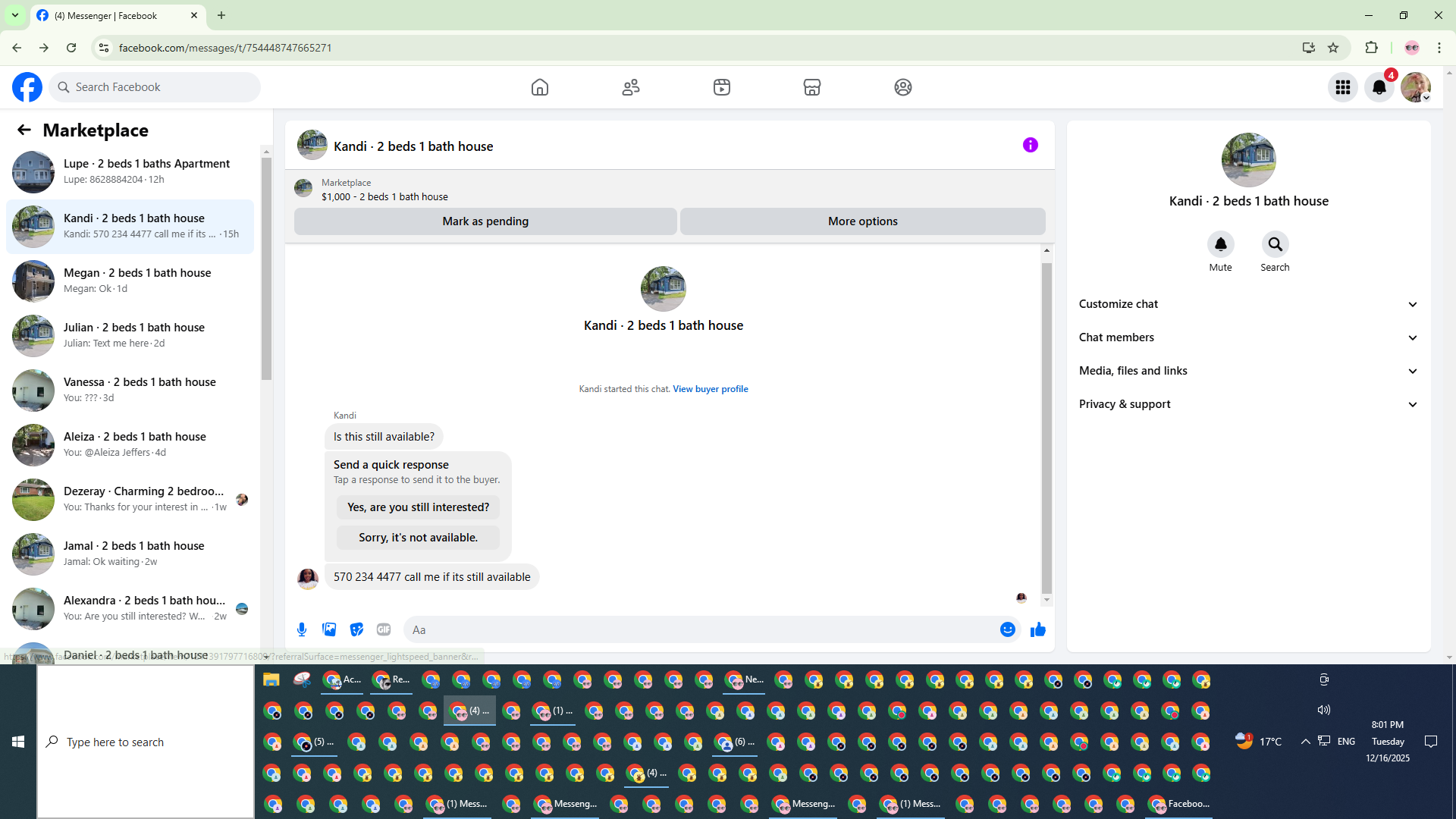The image size is (1456, 819).
Task: Send a voice clip with the microphone icon
Action: point(302,629)
